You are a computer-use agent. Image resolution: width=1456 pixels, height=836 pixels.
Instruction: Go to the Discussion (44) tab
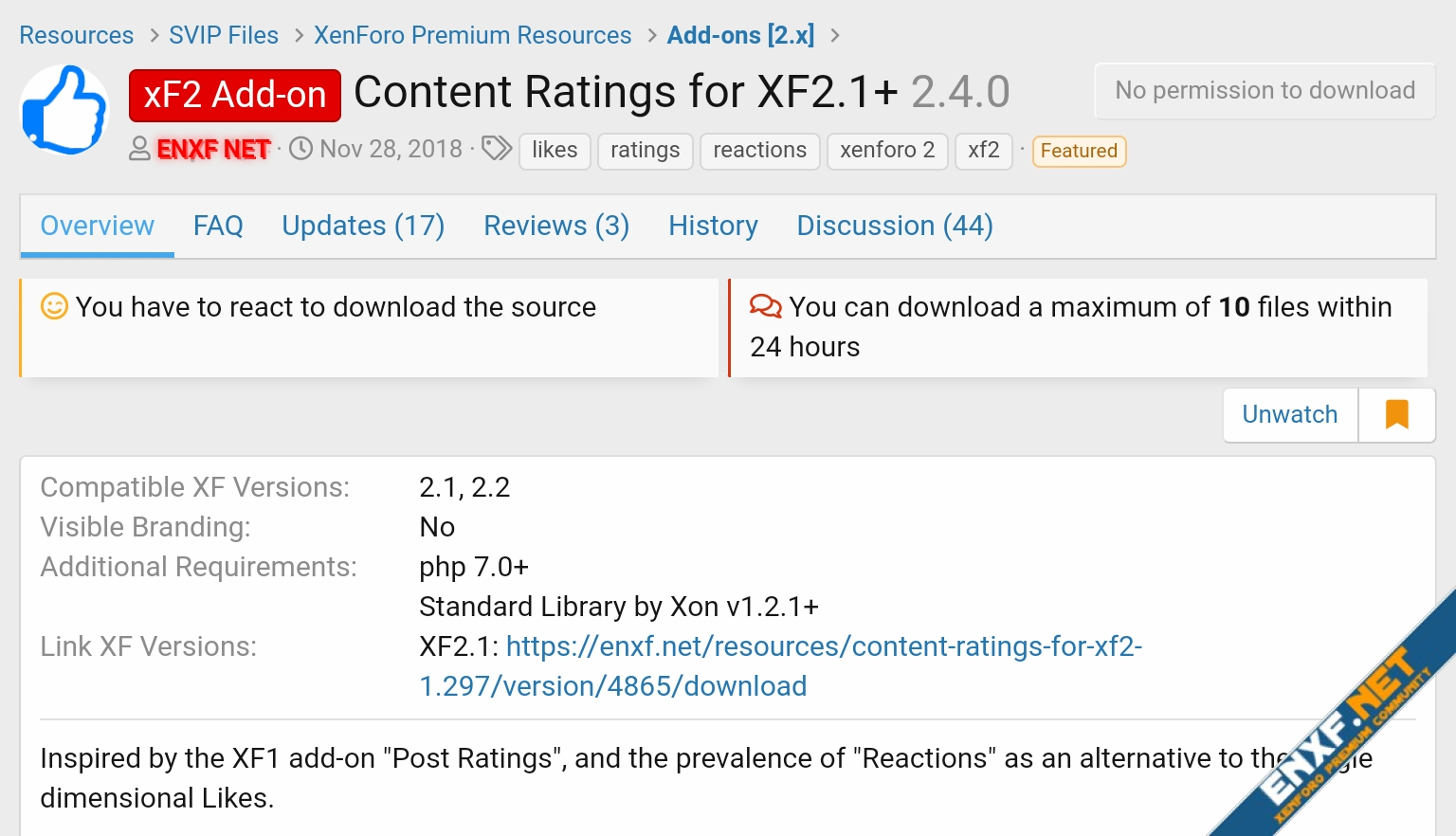(x=895, y=226)
